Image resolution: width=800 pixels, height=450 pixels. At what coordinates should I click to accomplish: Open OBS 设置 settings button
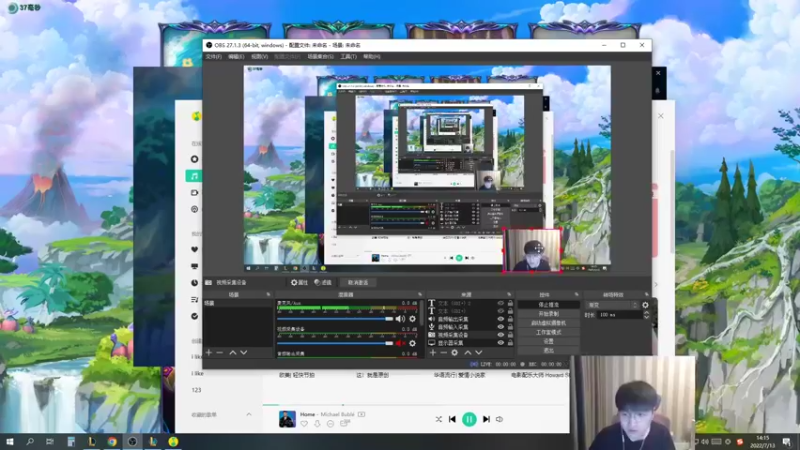[548, 341]
